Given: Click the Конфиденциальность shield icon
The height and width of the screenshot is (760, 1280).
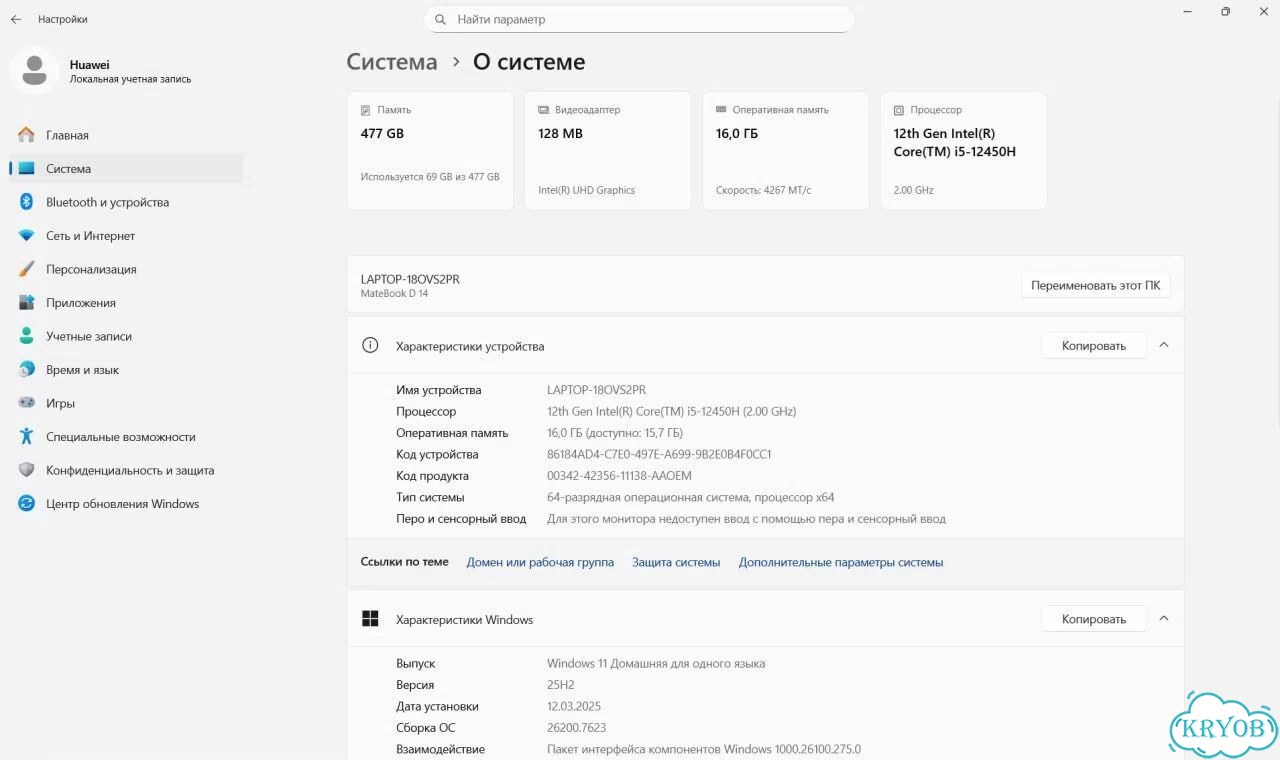Looking at the screenshot, I should 27,470.
